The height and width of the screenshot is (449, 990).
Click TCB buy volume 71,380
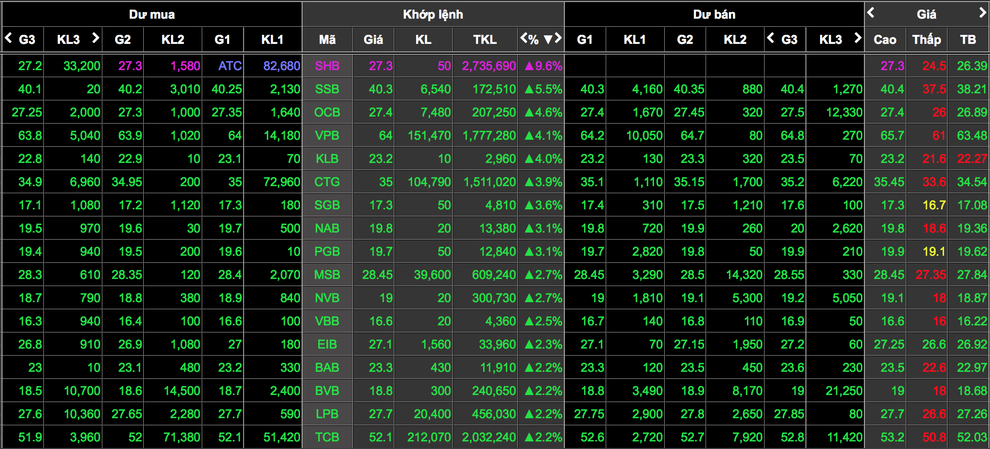pyautogui.click(x=181, y=438)
